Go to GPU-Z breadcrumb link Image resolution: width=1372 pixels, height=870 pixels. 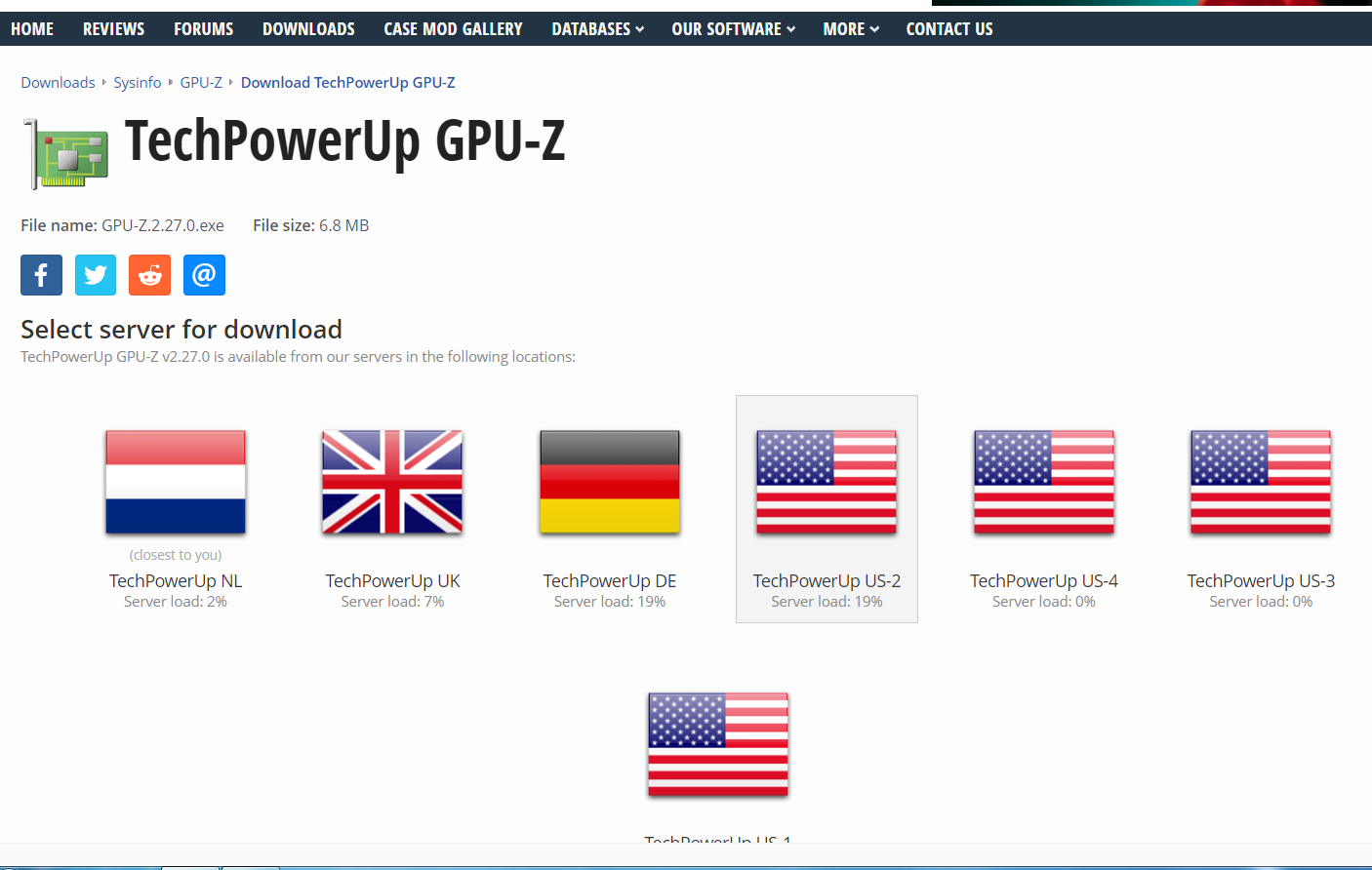[x=201, y=83]
